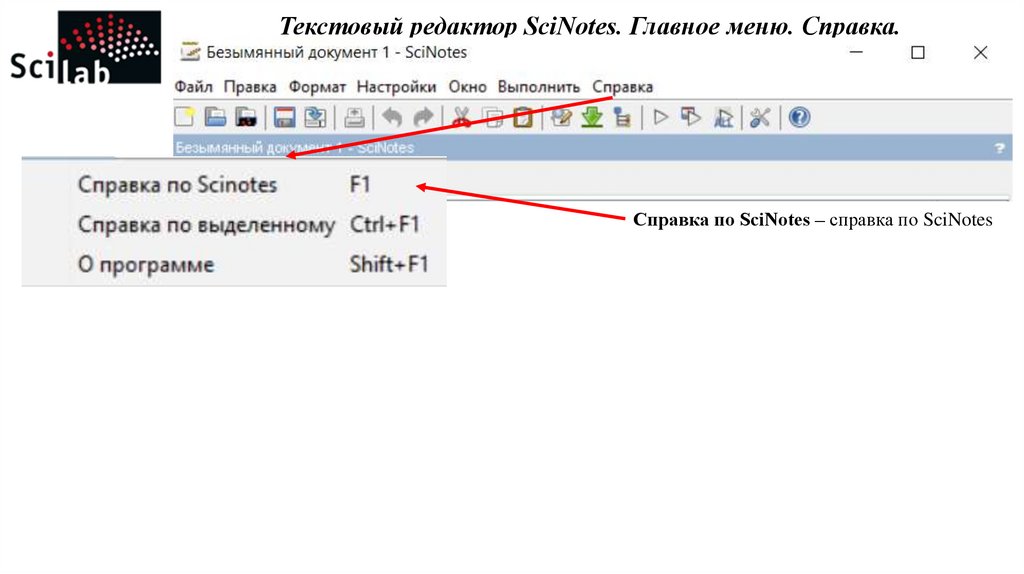Copy selection with the copy icon
Viewport: 1024px width, 574px height.
click(493, 118)
